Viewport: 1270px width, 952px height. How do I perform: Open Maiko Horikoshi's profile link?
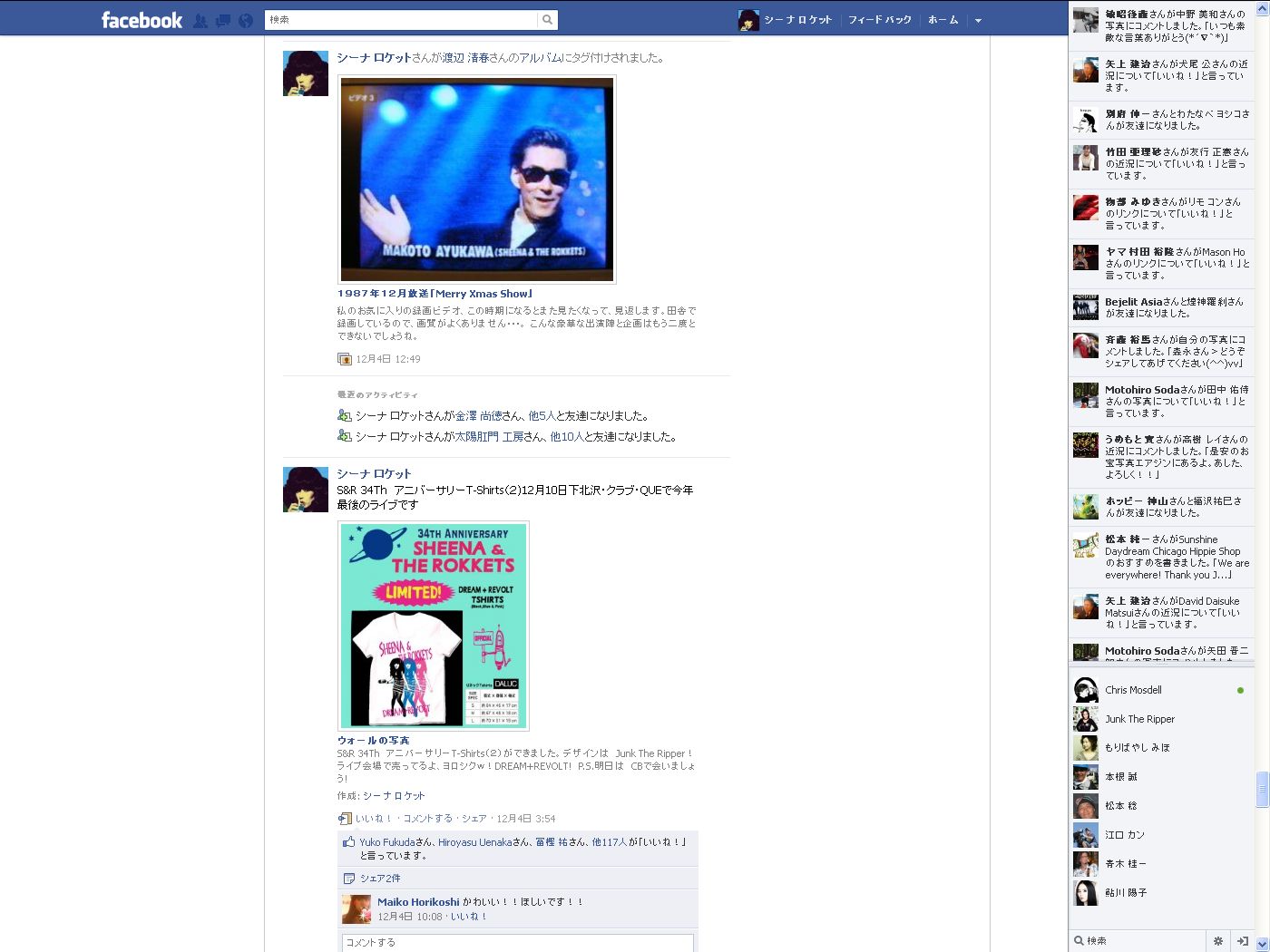[418, 902]
